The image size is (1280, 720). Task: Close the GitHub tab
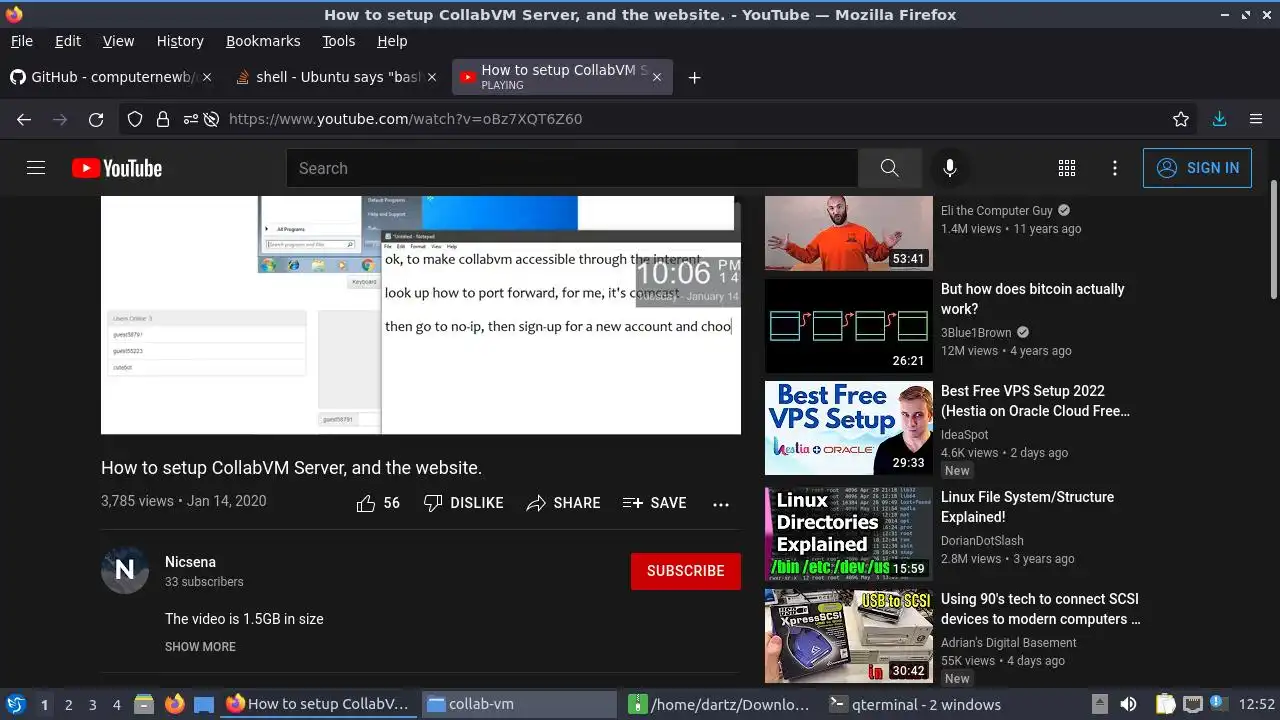(x=208, y=77)
